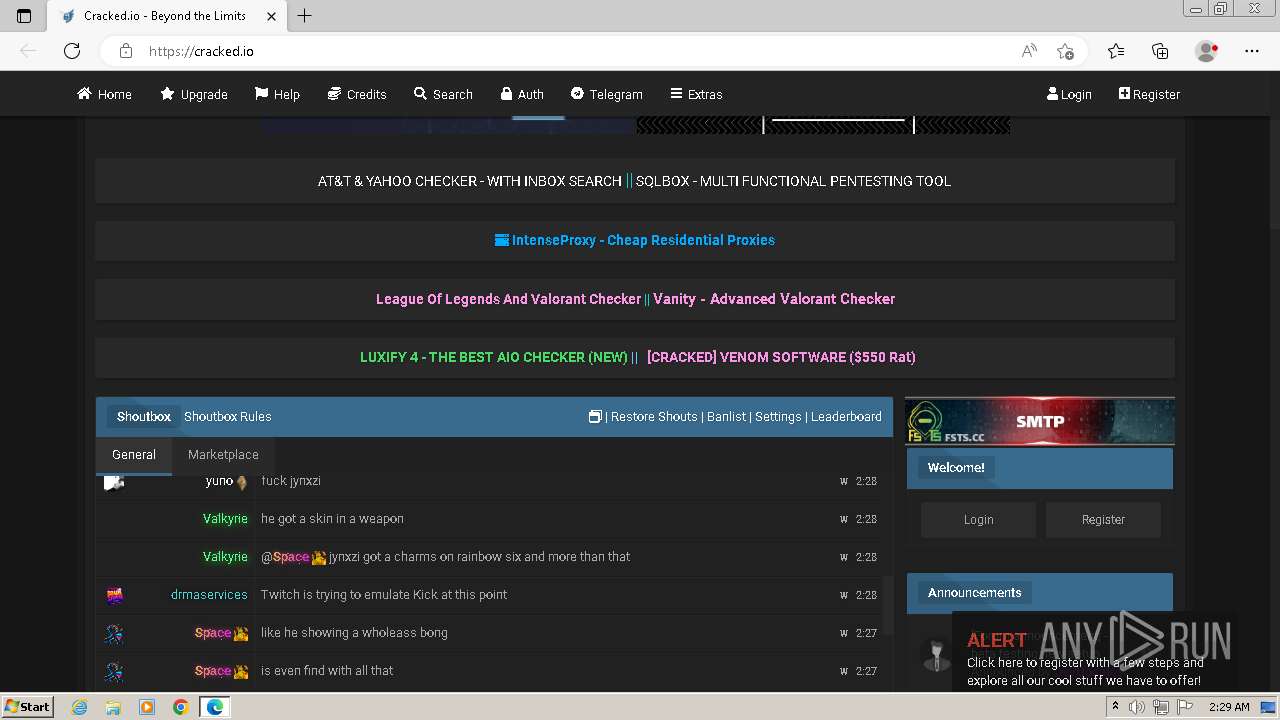The width and height of the screenshot is (1280, 720).
Task: Click the Login button in Welcome panel
Action: pyautogui.click(x=978, y=520)
